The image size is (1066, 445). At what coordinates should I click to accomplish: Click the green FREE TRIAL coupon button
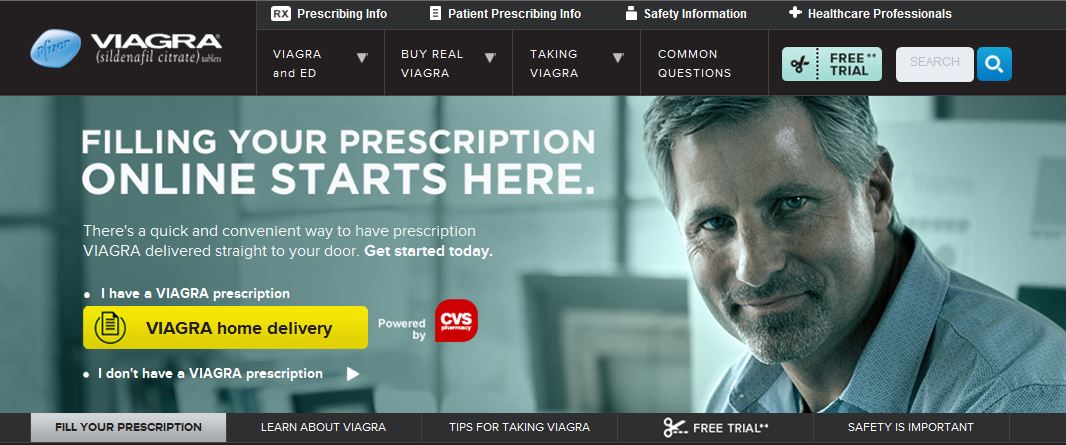click(831, 65)
